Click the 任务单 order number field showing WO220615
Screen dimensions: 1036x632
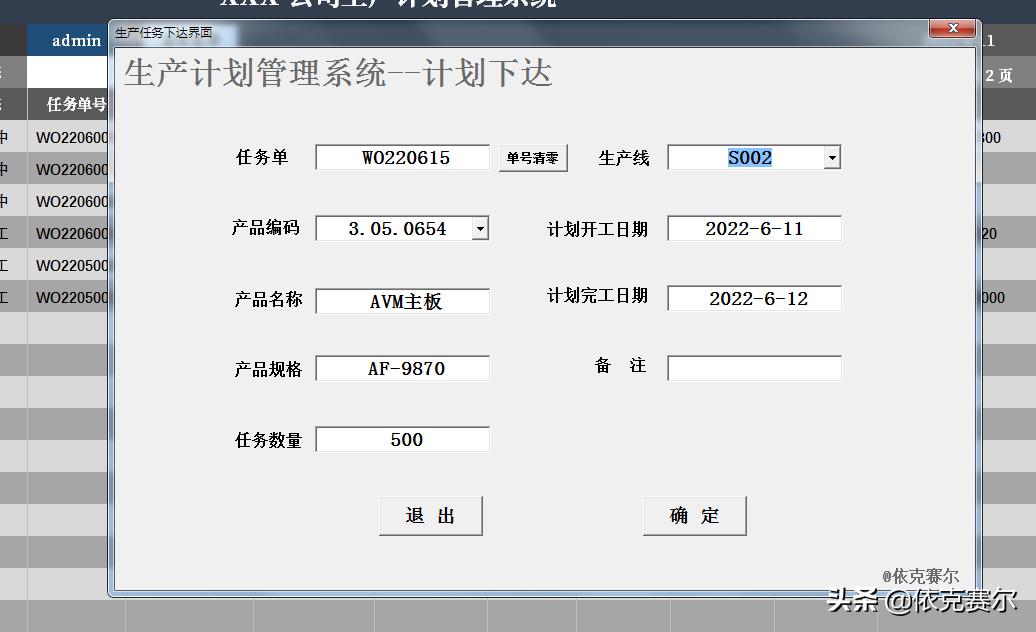(x=401, y=157)
